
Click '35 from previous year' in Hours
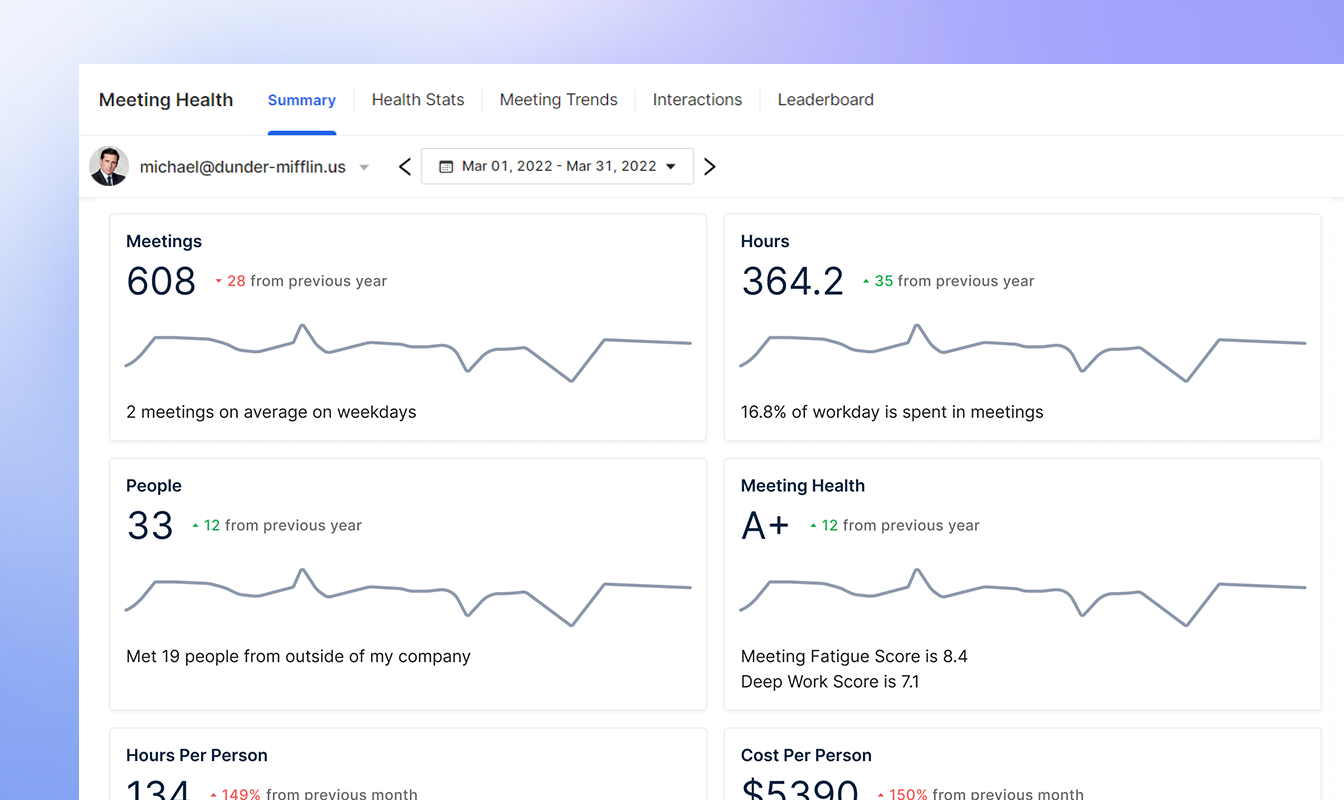coord(954,281)
